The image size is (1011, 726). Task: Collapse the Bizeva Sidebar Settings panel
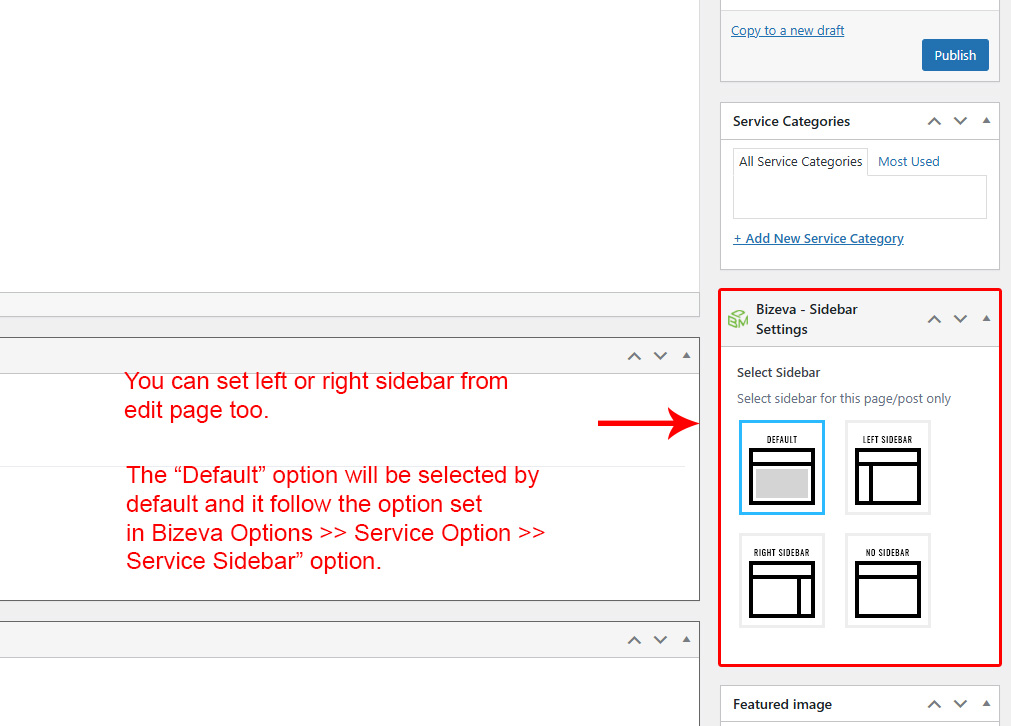[986, 319]
